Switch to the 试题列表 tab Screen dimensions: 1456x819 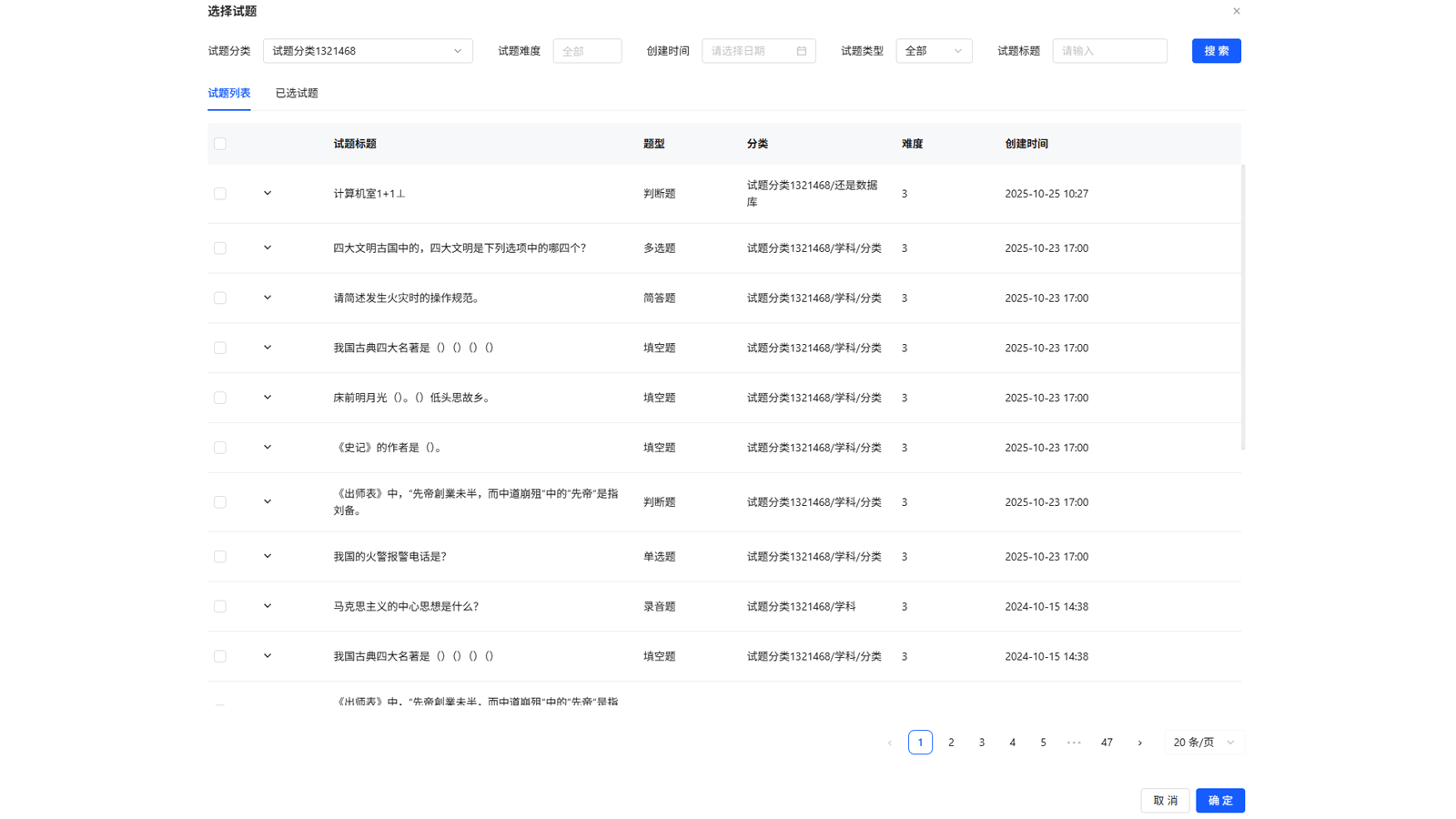229,92
